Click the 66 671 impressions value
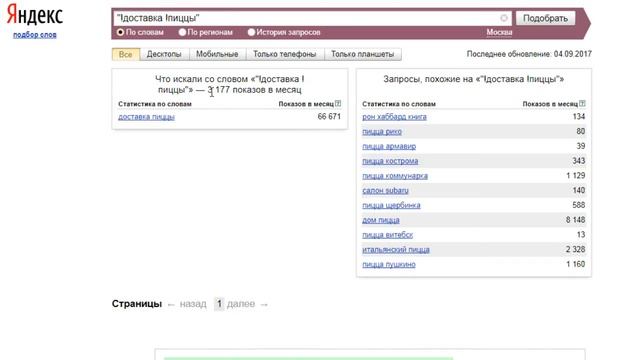640x360 pixels. pos(329,117)
